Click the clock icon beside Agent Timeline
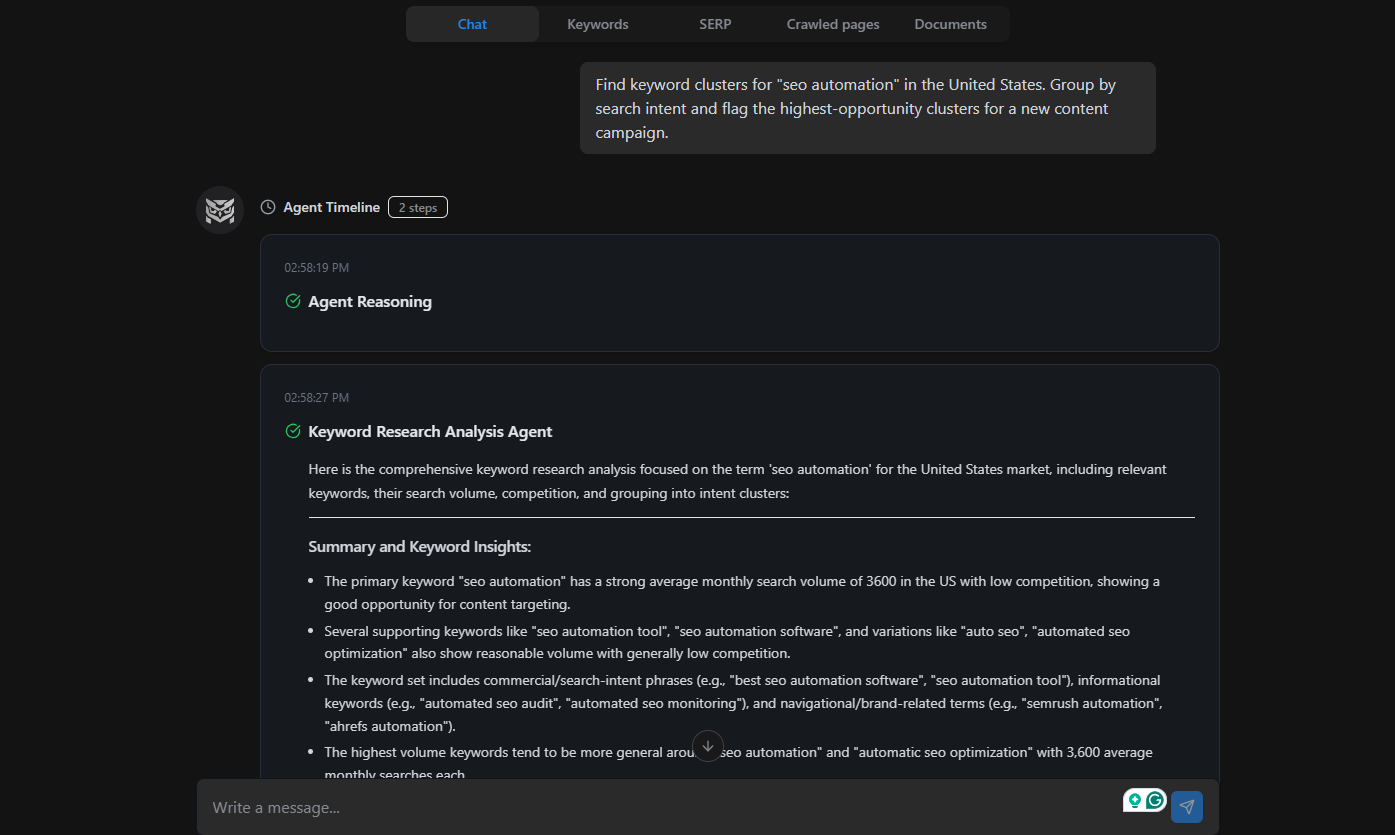 pyautogui.click(x=267, y=206)
